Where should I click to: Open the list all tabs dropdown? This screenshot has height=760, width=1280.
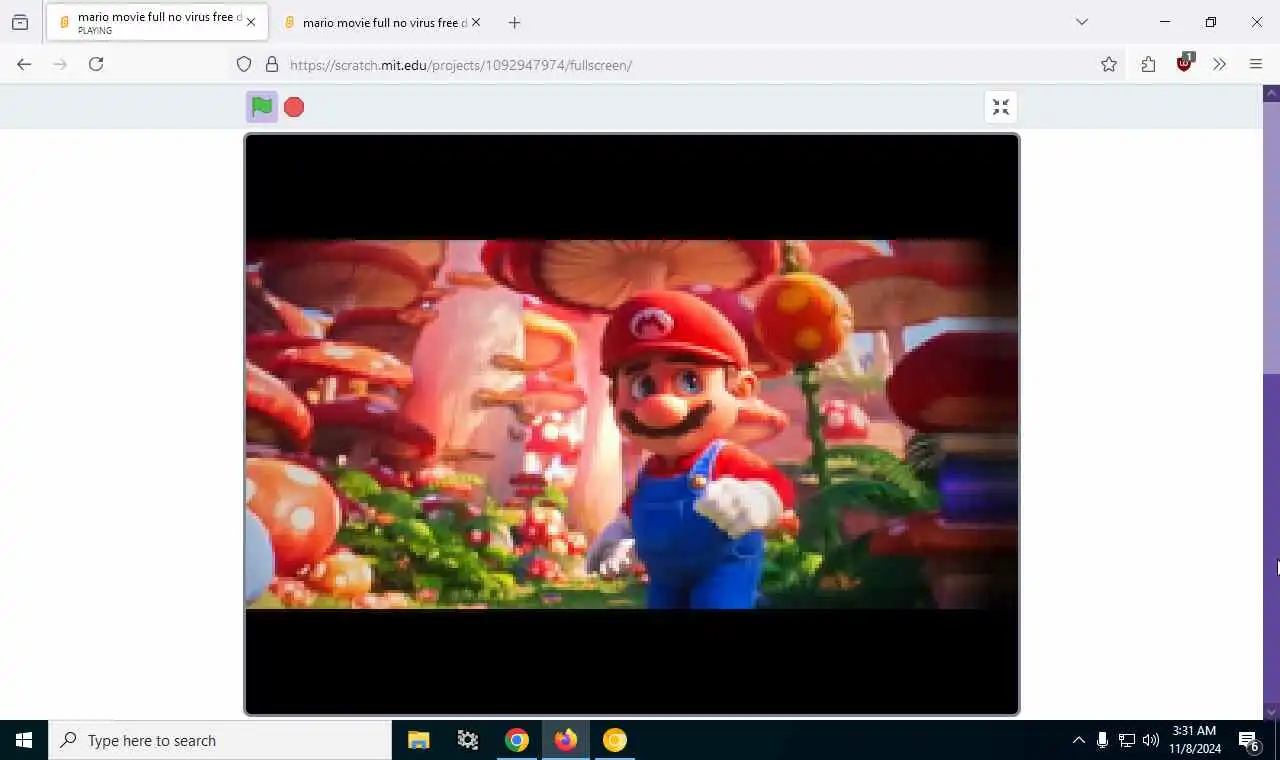click(x=1081, y=22)
